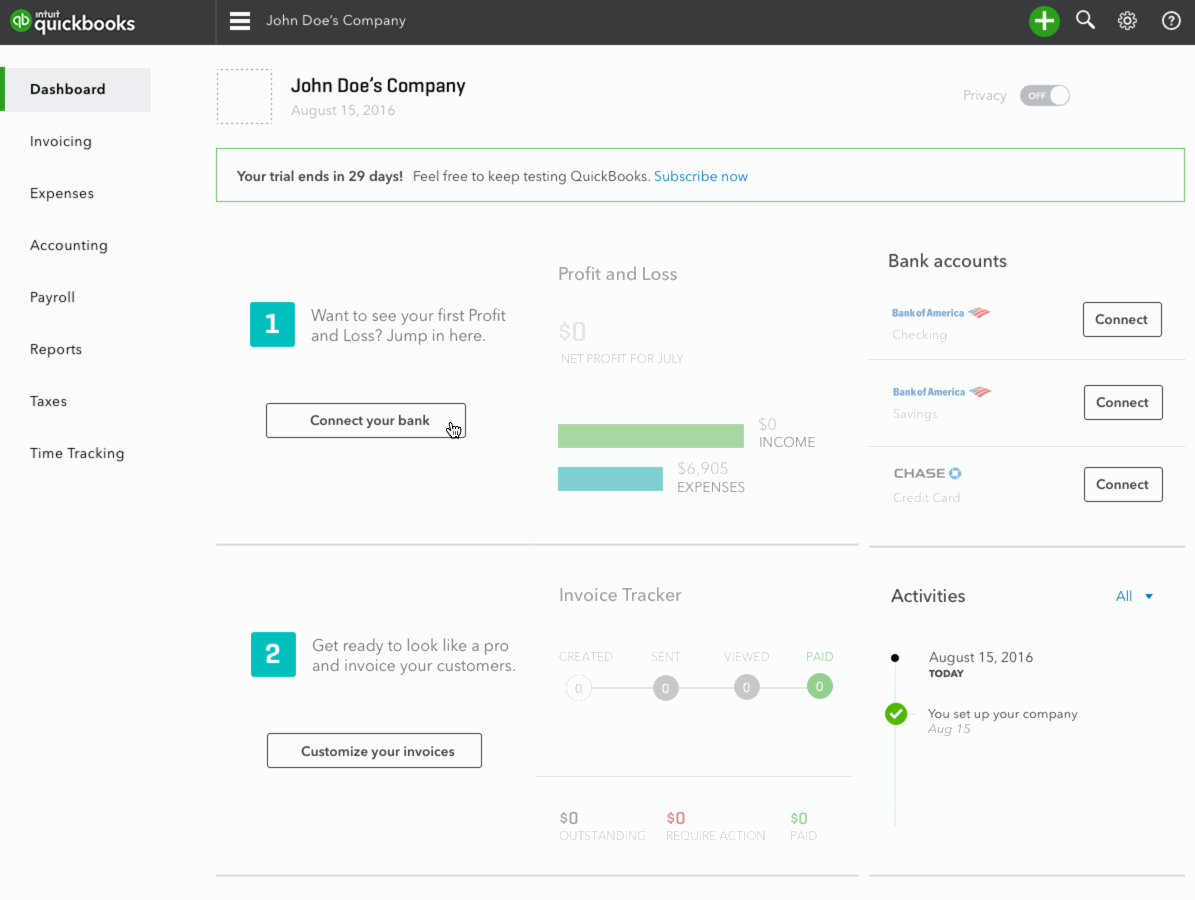Toggle the Privacy switch
The image size is (1195, 900).
click(1045, 95)
